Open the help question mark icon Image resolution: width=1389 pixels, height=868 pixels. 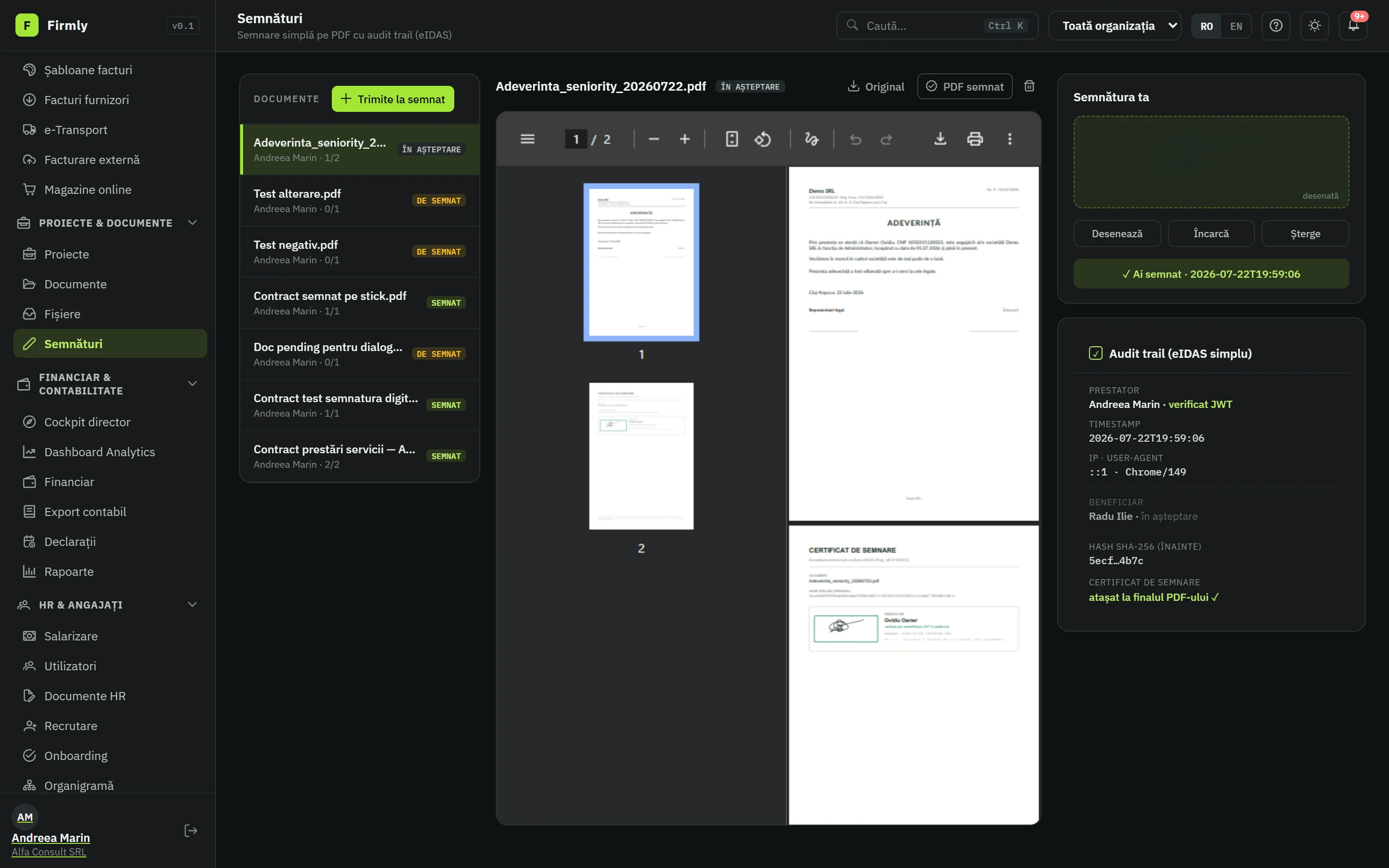1275,26
